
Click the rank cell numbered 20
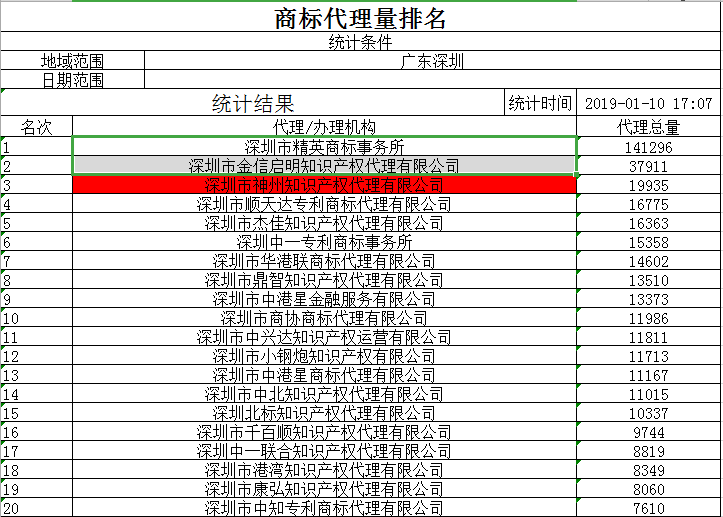point(37,509)
